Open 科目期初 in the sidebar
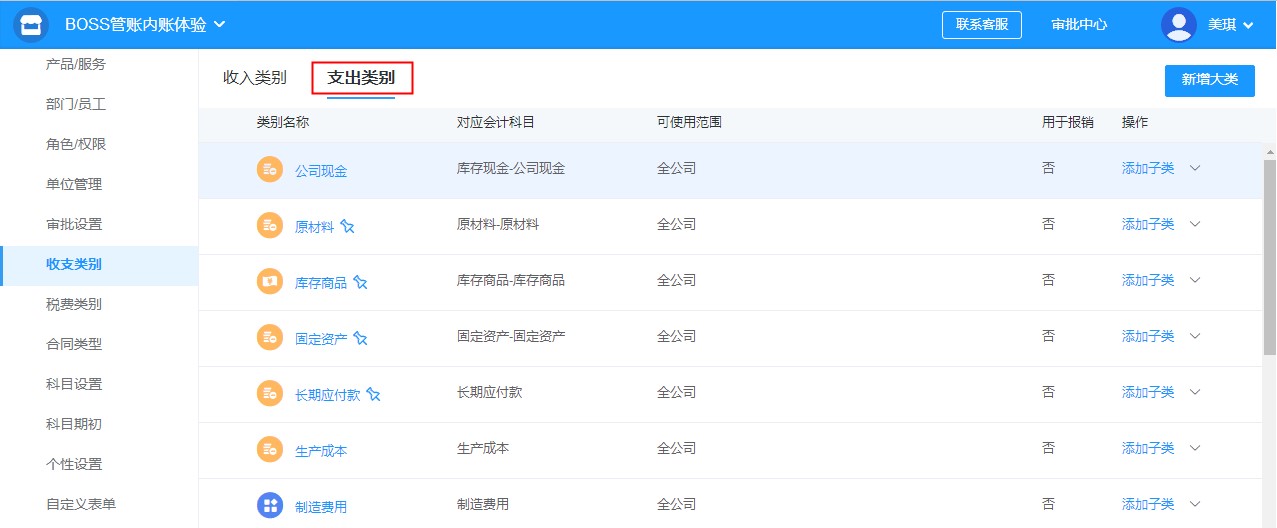Screen dimensions: 1277x528 point(74,424)
